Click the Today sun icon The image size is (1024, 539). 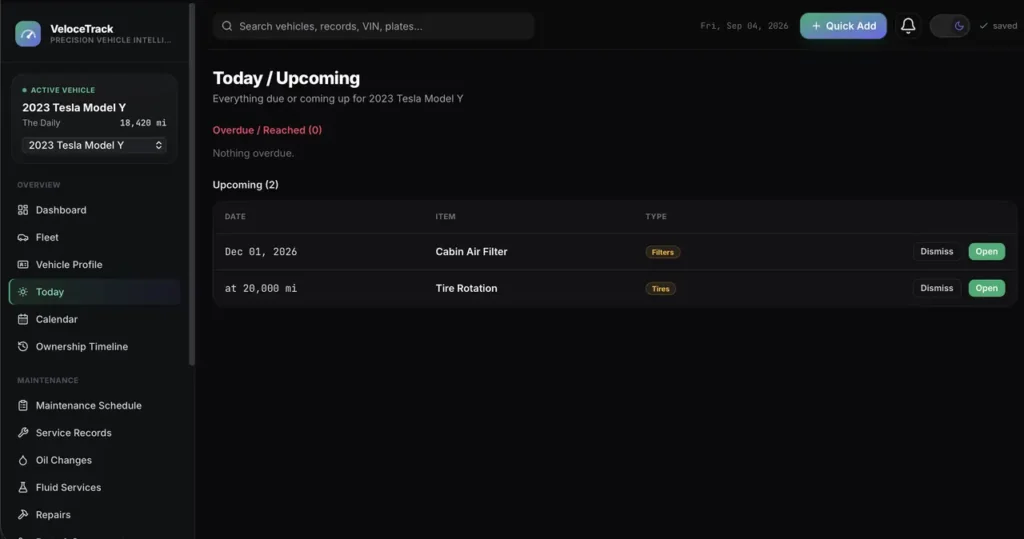tap(23, 292)
